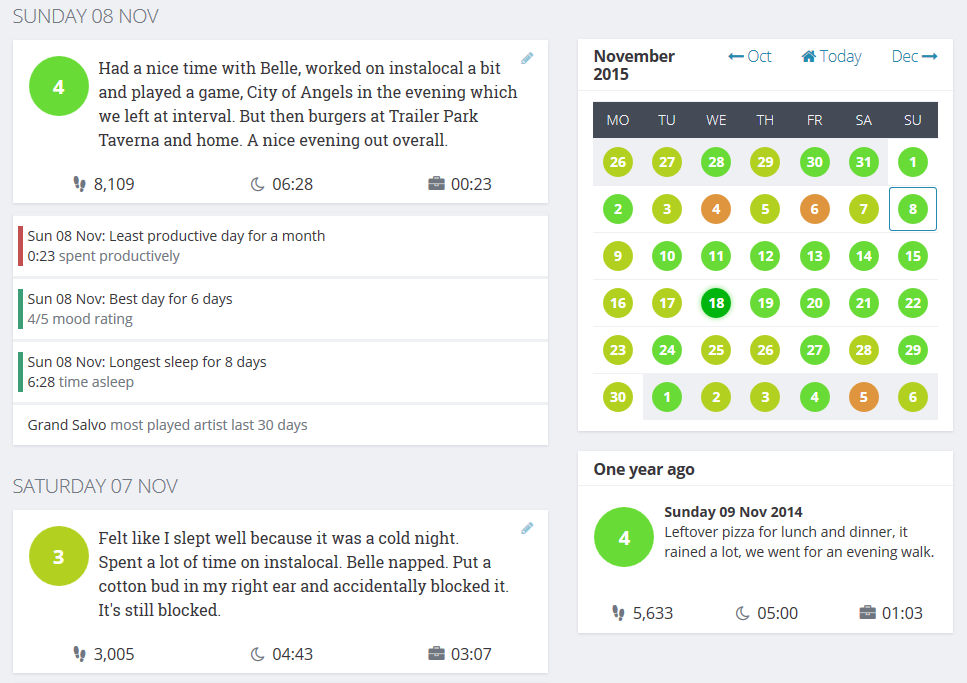This screenshot has width=967, height=683.
Task: Click the mood rating 3 circle for Saturday
Action: click(58, 557)
